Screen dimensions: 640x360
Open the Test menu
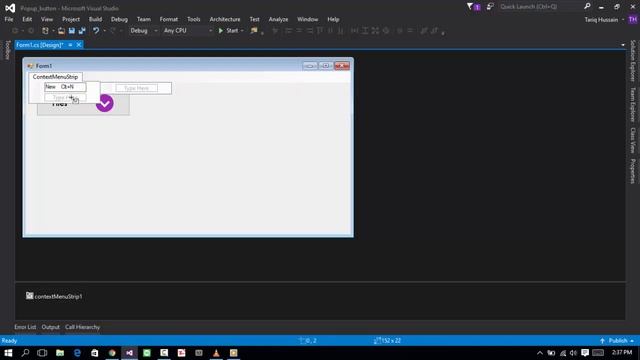(254, 19)
